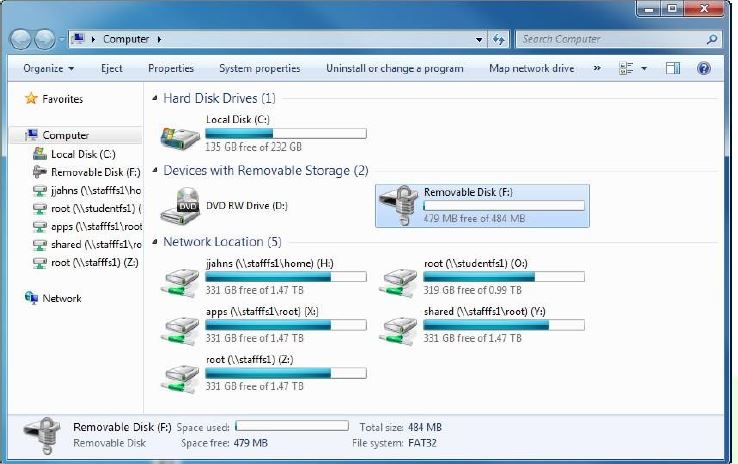738x464 pixels.
Task: Click Eject in the toolbar
Action: click(x=111, y=69)
